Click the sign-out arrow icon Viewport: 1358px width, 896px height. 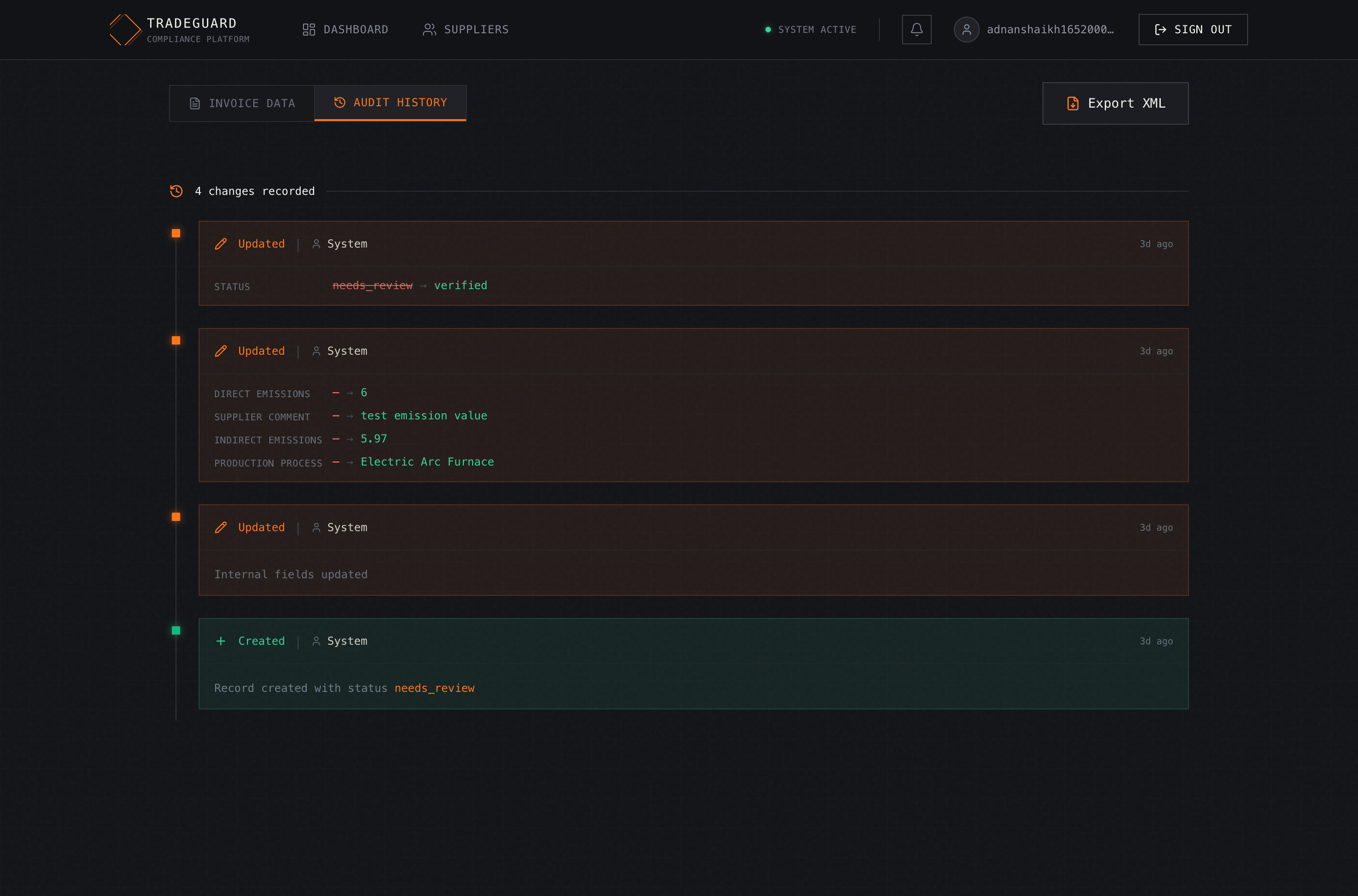[x=1161, y=29]
